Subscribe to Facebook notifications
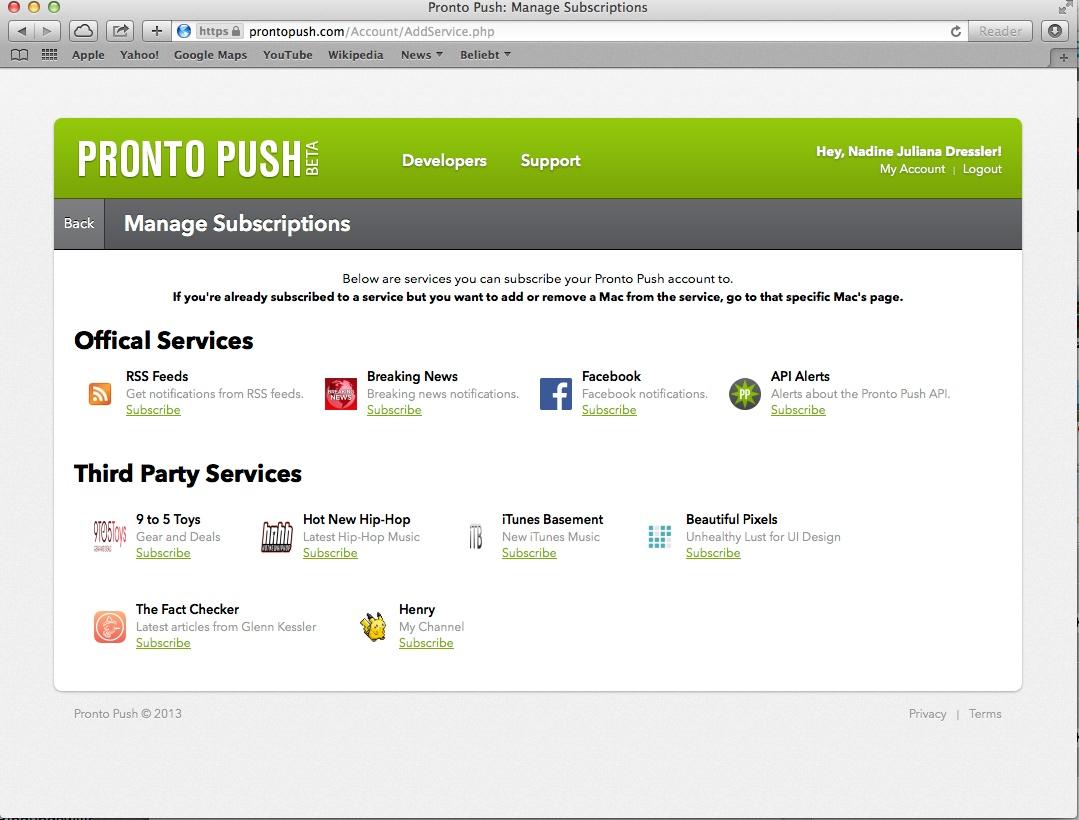1079x820 pixels. [x=609, y=410]
